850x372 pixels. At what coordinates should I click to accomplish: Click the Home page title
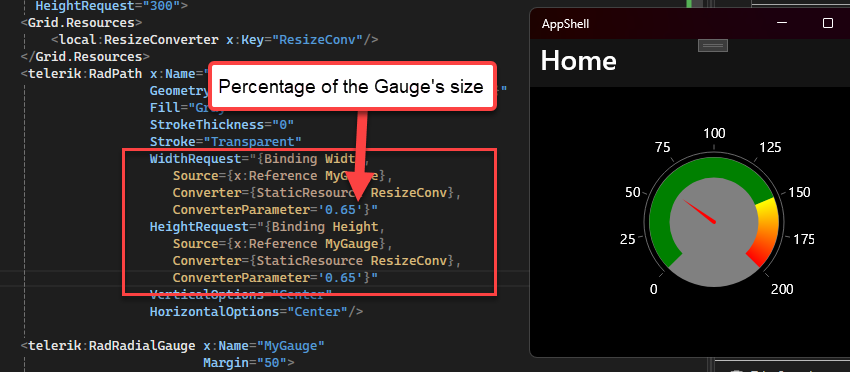tap(578, 60)
